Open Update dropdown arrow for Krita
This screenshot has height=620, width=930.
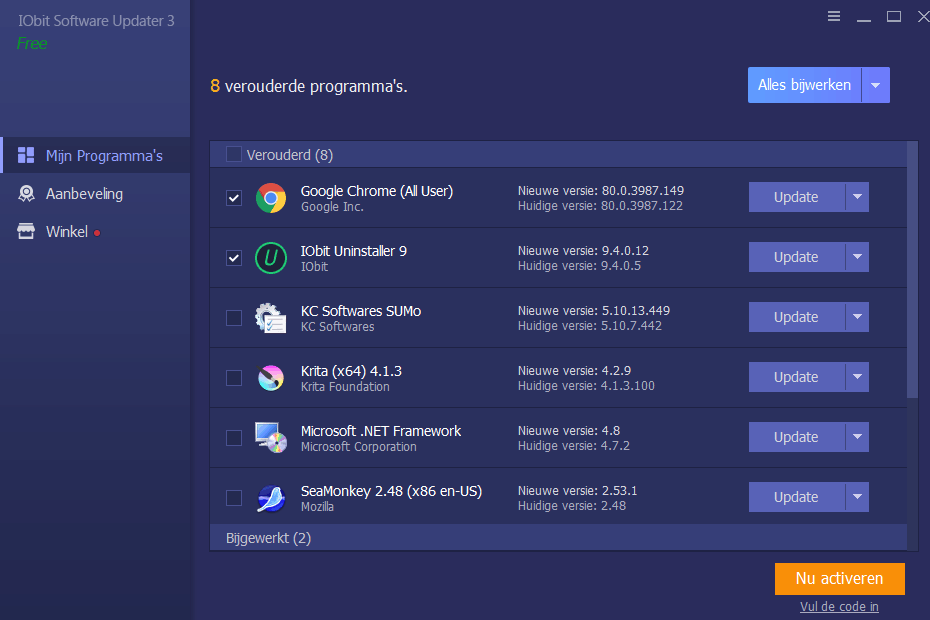(x=857, y=377)
